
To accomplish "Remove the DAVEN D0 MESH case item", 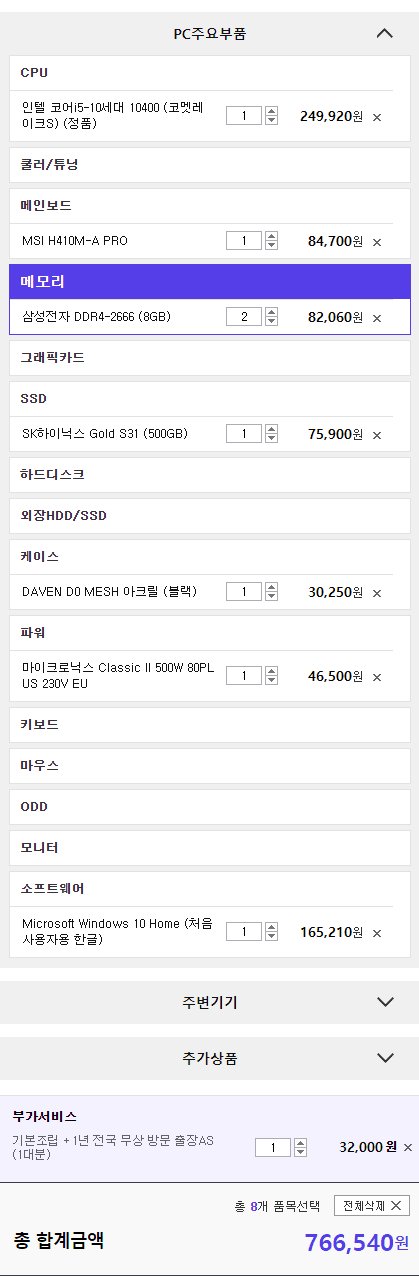I will pyautogui.click(x=377, y=593).
